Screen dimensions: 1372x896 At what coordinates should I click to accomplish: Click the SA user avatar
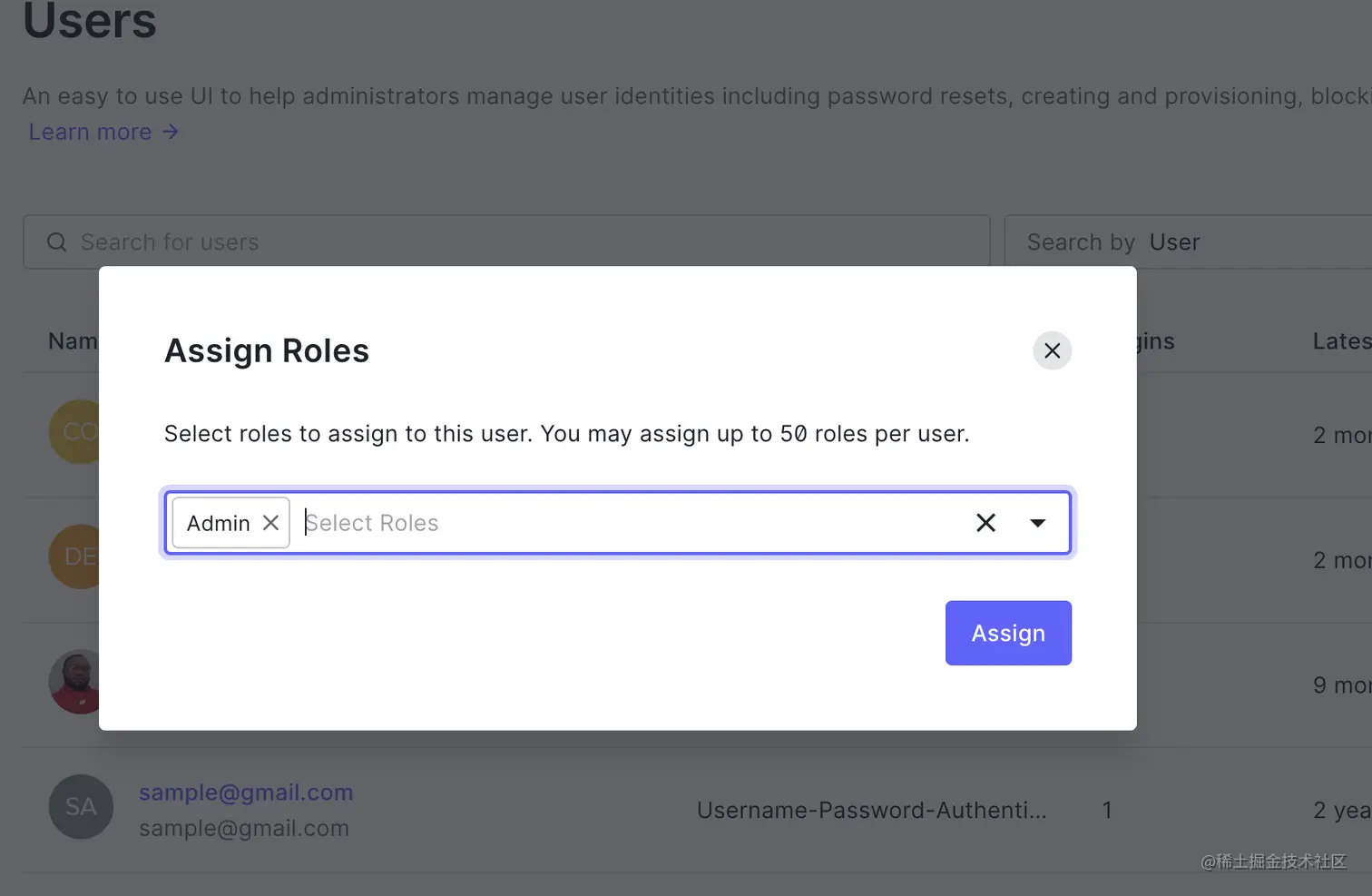(x=81, y=807)
